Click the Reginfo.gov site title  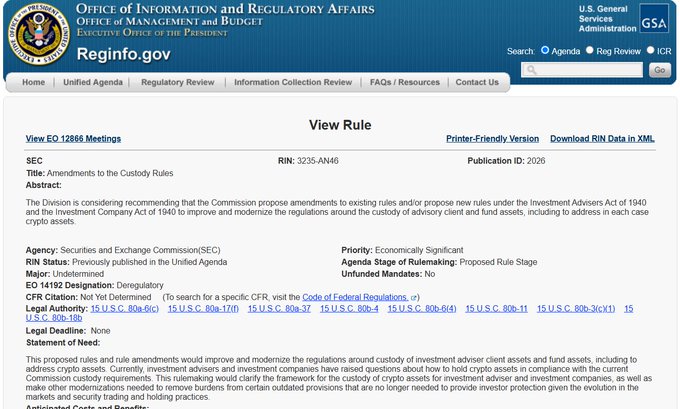pos(124,54)
